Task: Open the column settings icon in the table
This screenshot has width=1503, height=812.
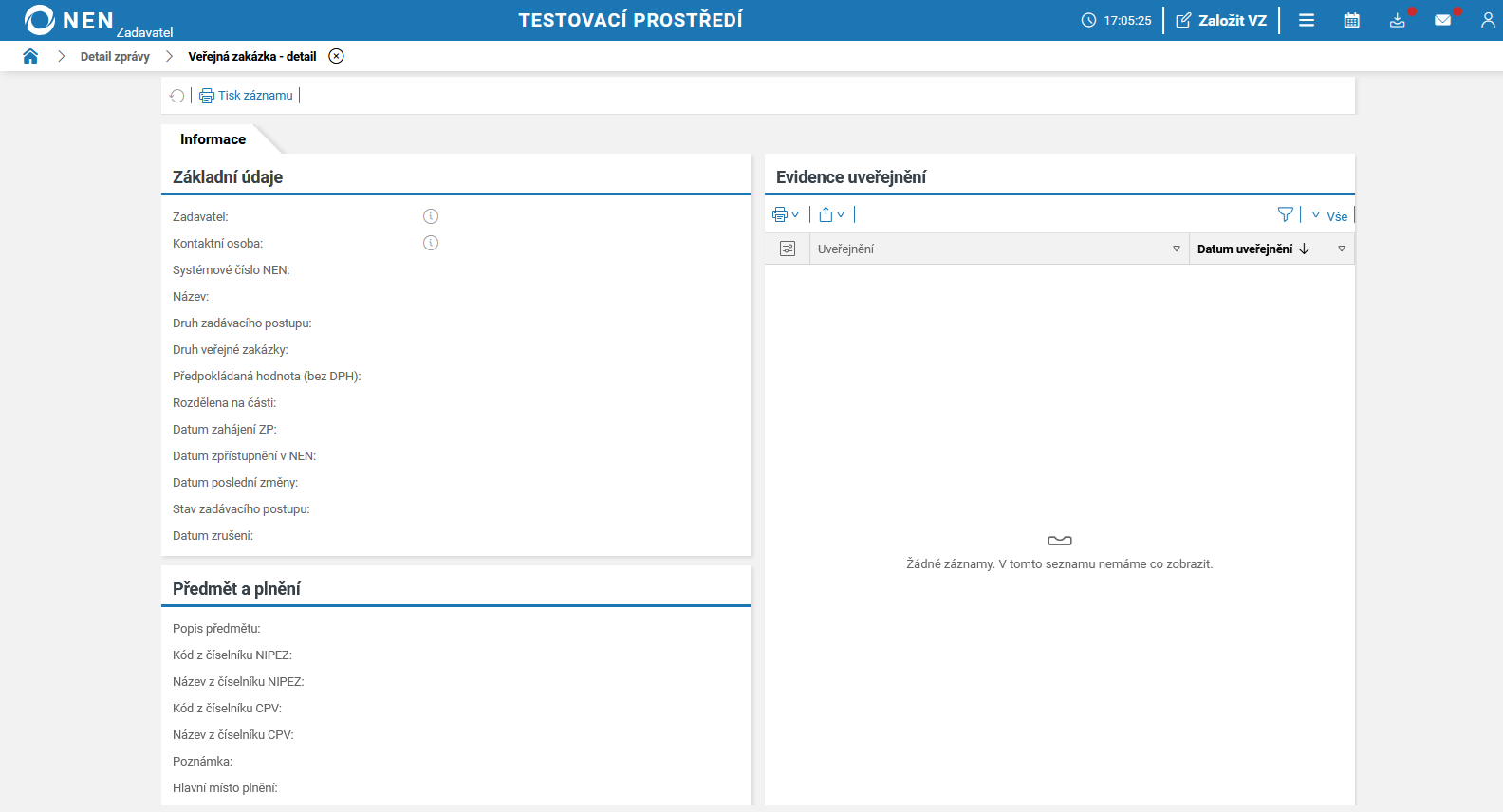Action: tap(788, 249)
